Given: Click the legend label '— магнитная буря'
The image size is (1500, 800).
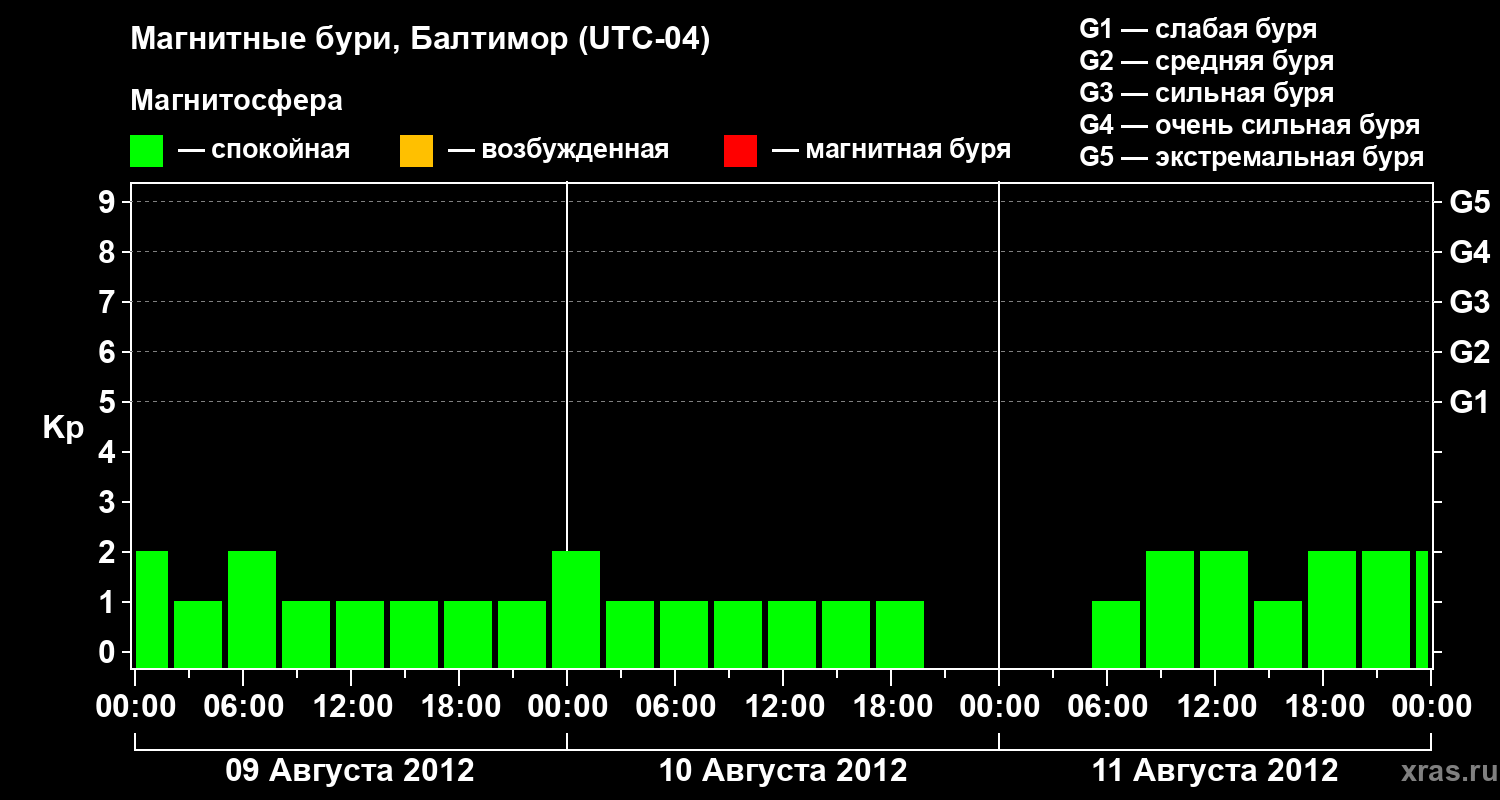Looking at the screenshot, I should (x=891, y=150).
